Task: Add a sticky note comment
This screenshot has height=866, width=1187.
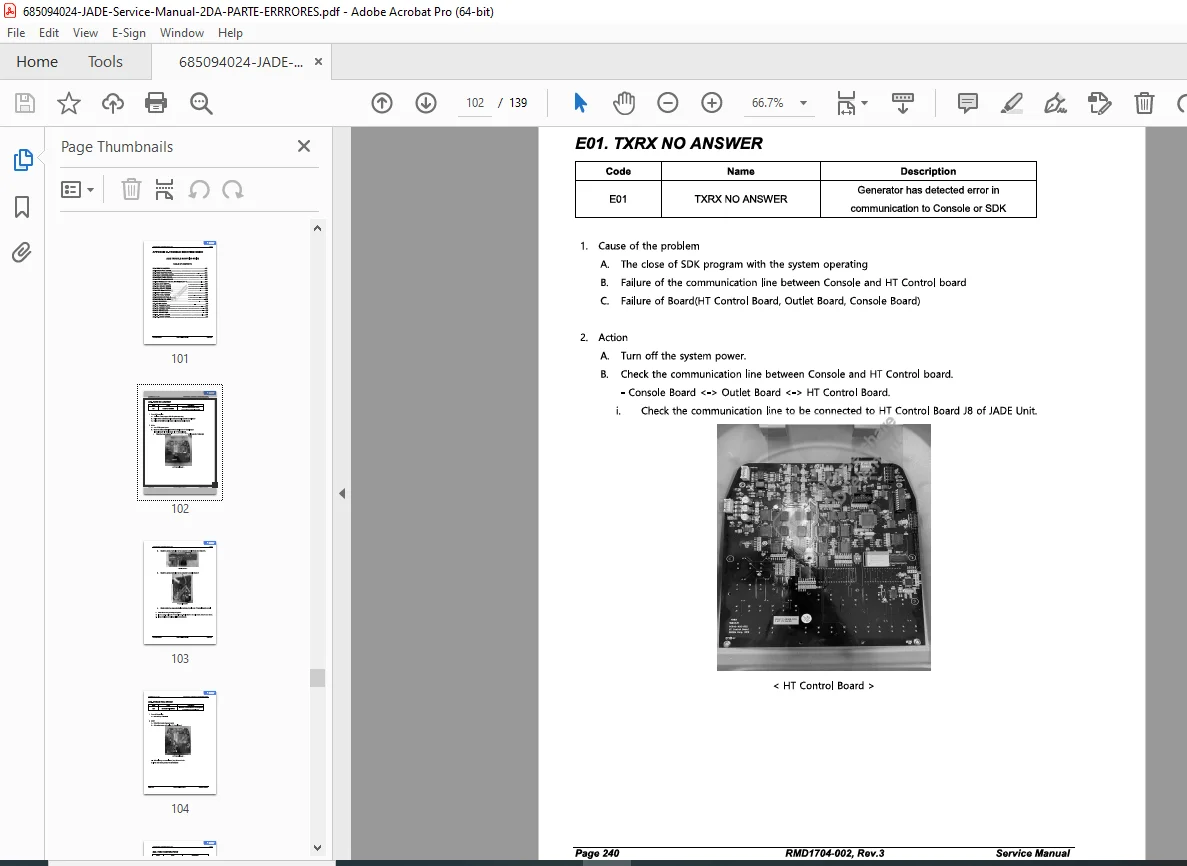Action: 967,103
